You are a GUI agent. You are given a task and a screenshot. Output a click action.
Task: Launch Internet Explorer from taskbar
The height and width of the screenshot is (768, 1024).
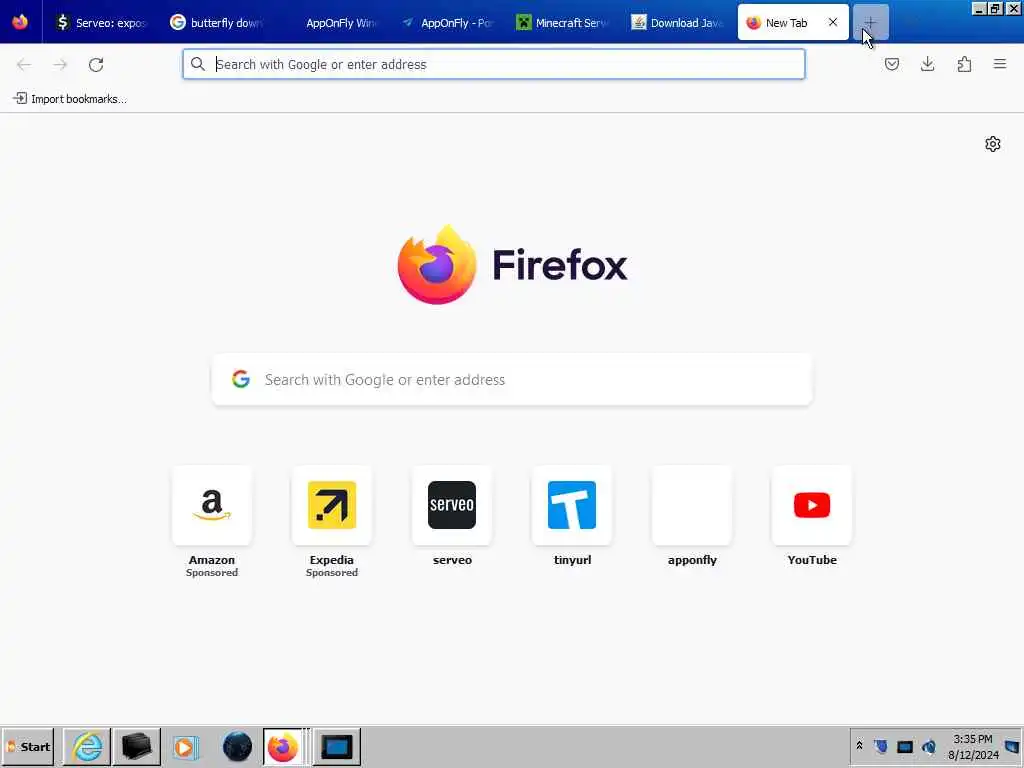[x=87, y=746]
